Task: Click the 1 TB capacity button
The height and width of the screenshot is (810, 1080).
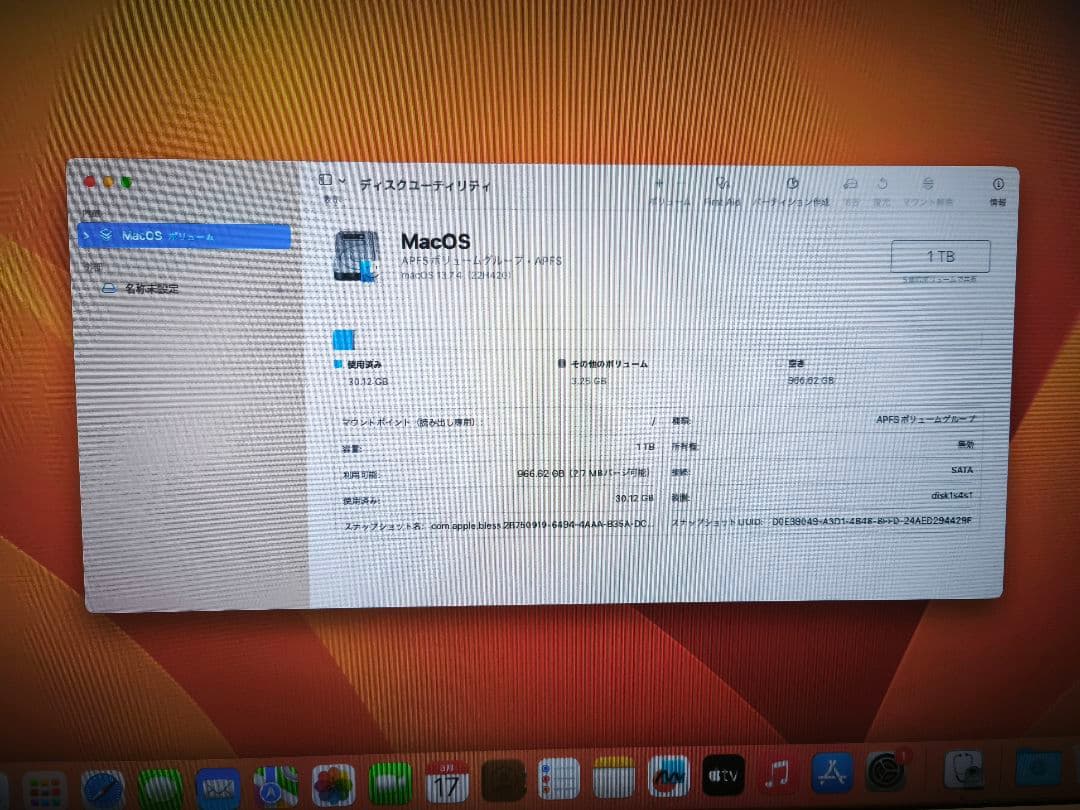Action: tap(940, 256)
